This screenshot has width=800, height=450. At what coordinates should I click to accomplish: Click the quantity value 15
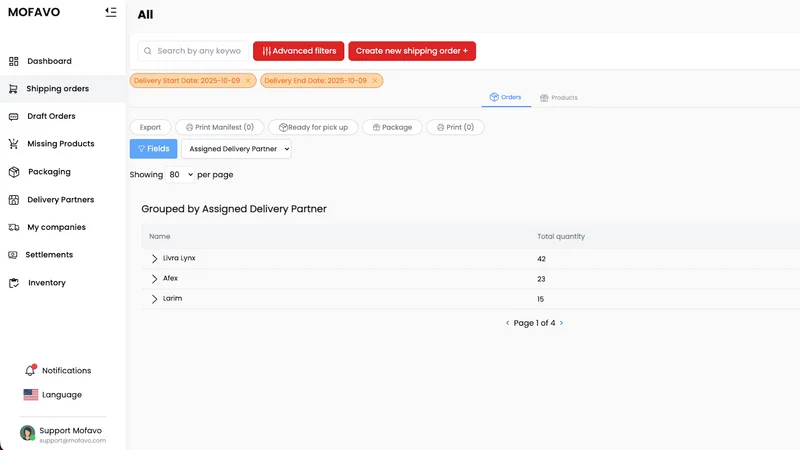click(x=540, y=299)
